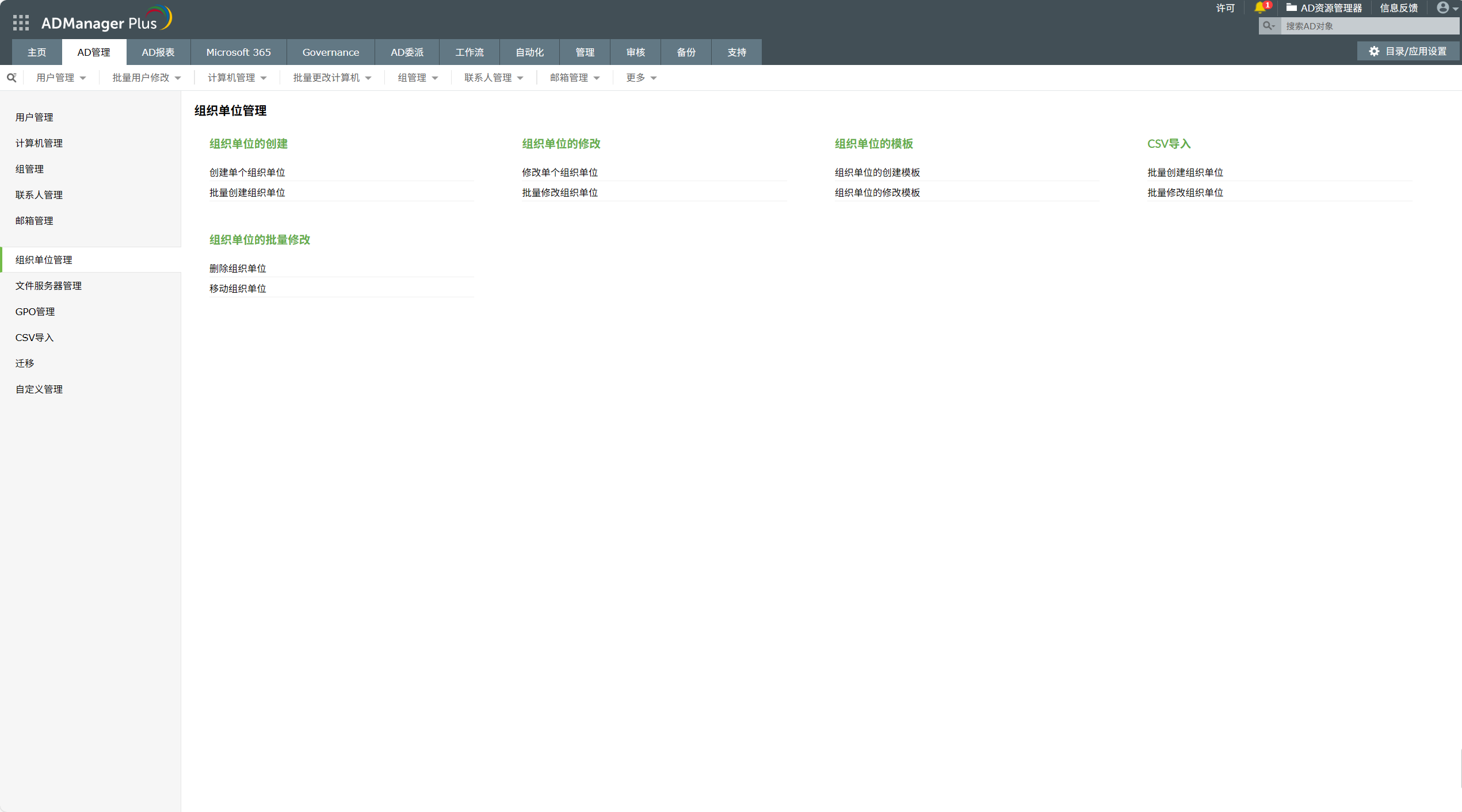Select GPO管理 in the left sidebar
Viewport: 1462px width, 812px height.
coord(35,312)
